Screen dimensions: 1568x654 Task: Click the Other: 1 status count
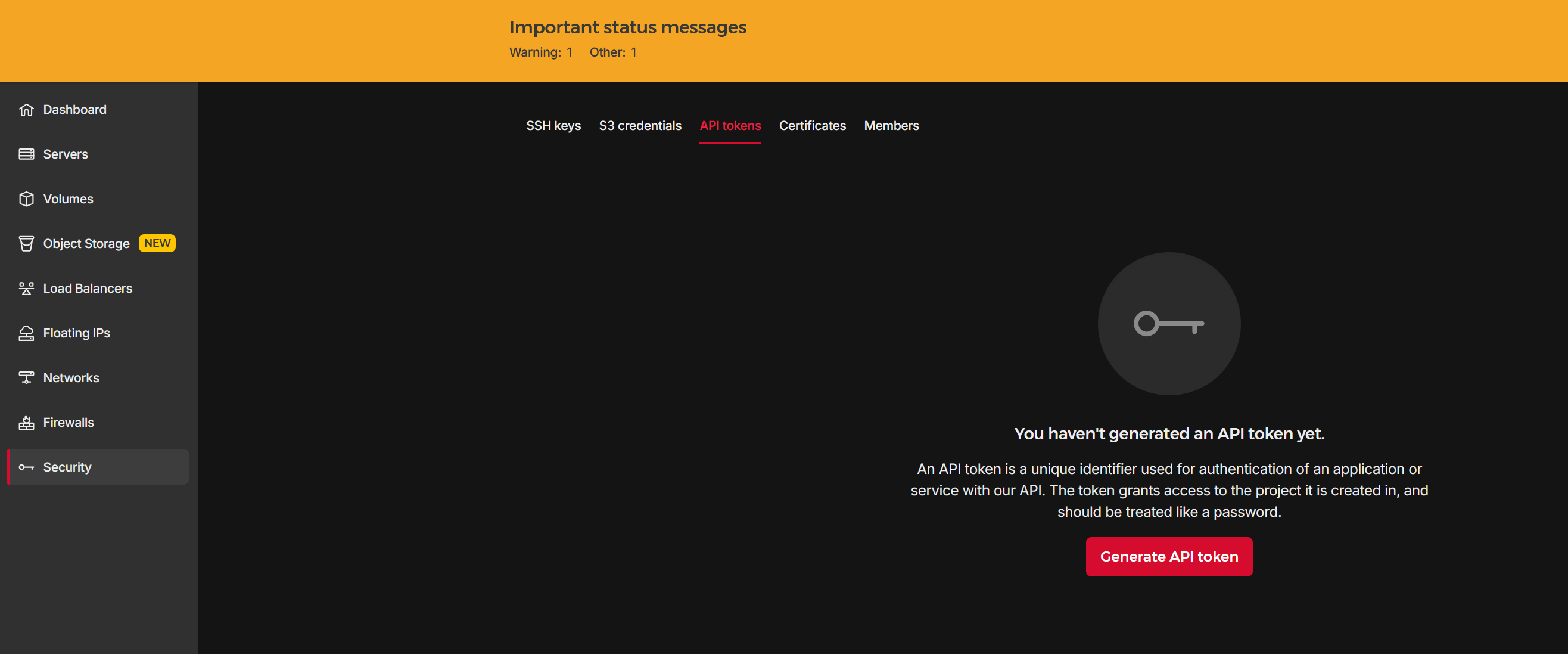(612, 52)
